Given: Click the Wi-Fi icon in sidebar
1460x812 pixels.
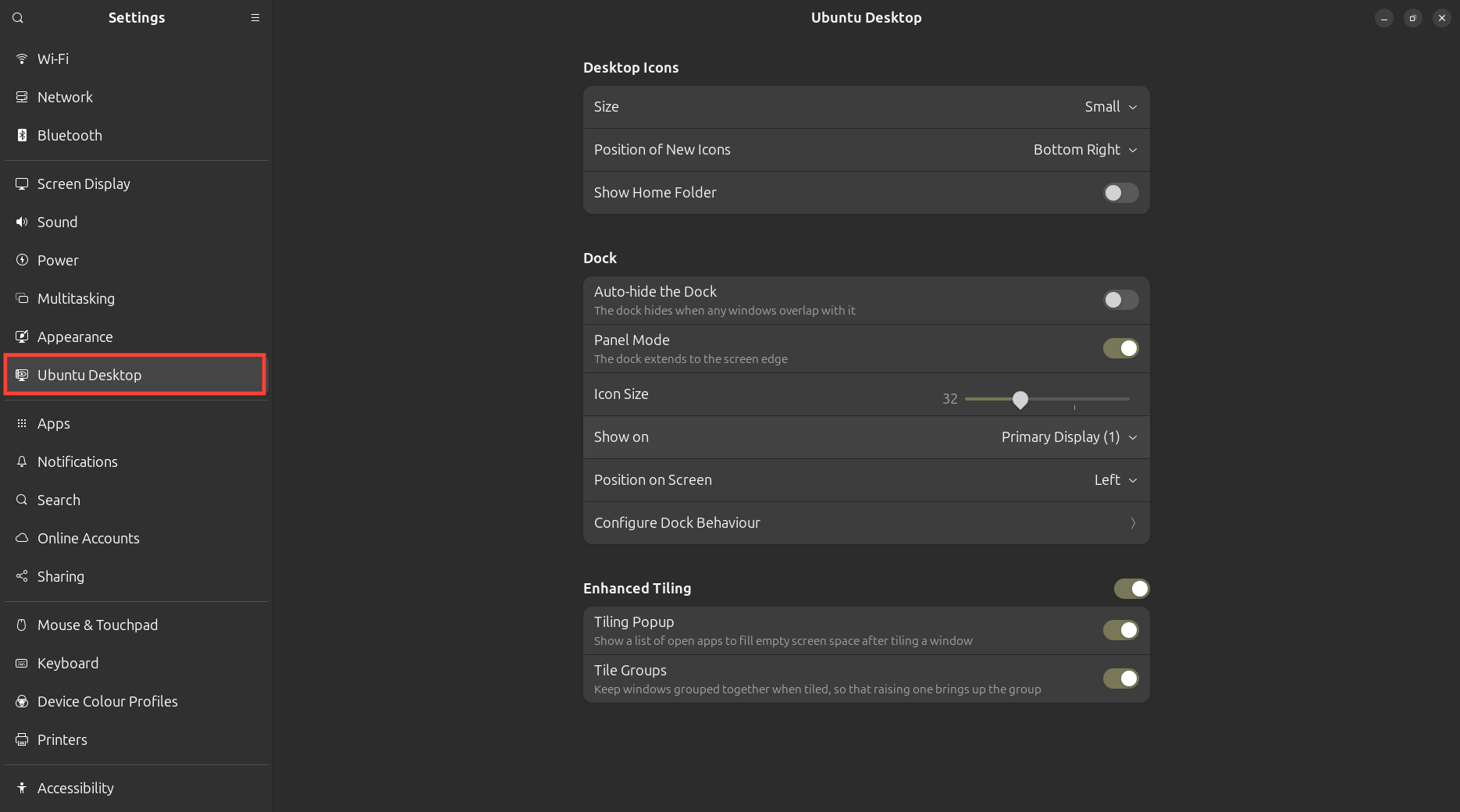Looking at the screenshot, I should 22,59.
